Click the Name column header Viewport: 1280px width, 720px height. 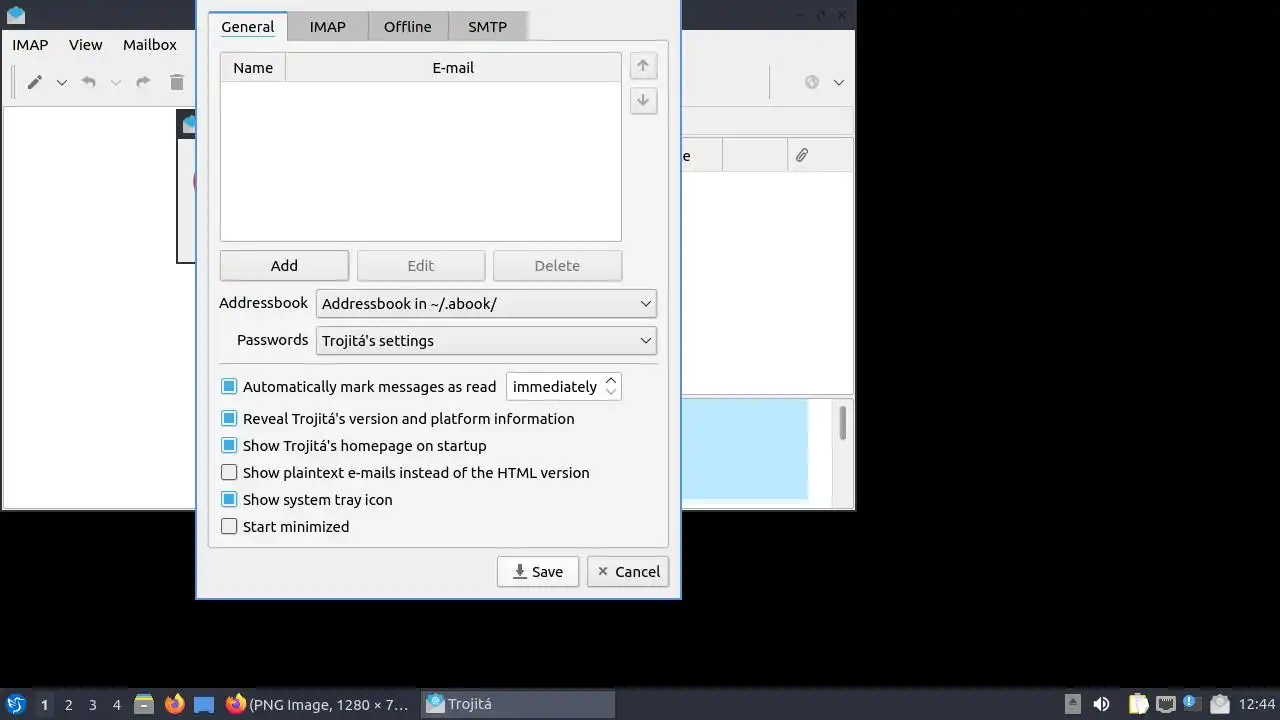tap(253, 68)
